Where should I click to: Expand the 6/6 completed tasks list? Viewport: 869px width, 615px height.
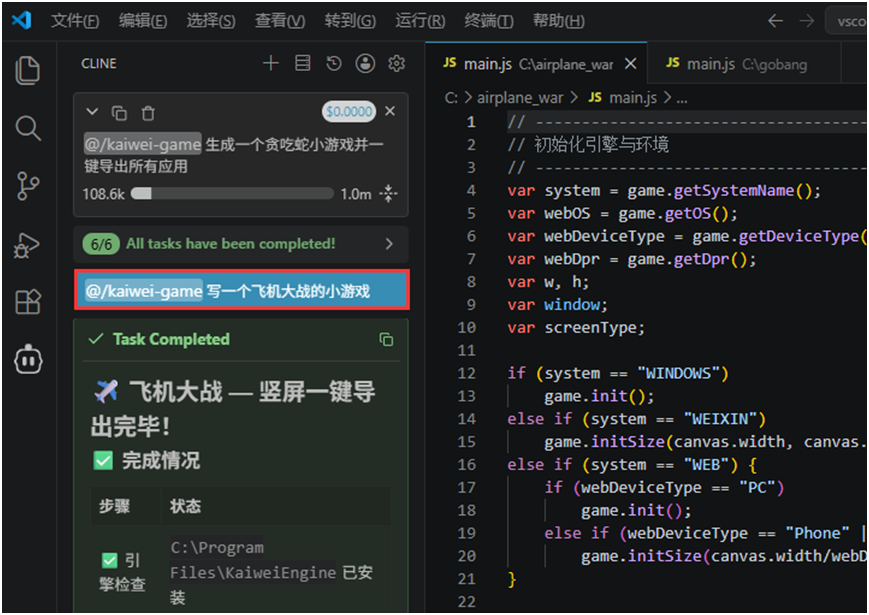(389, 244)
